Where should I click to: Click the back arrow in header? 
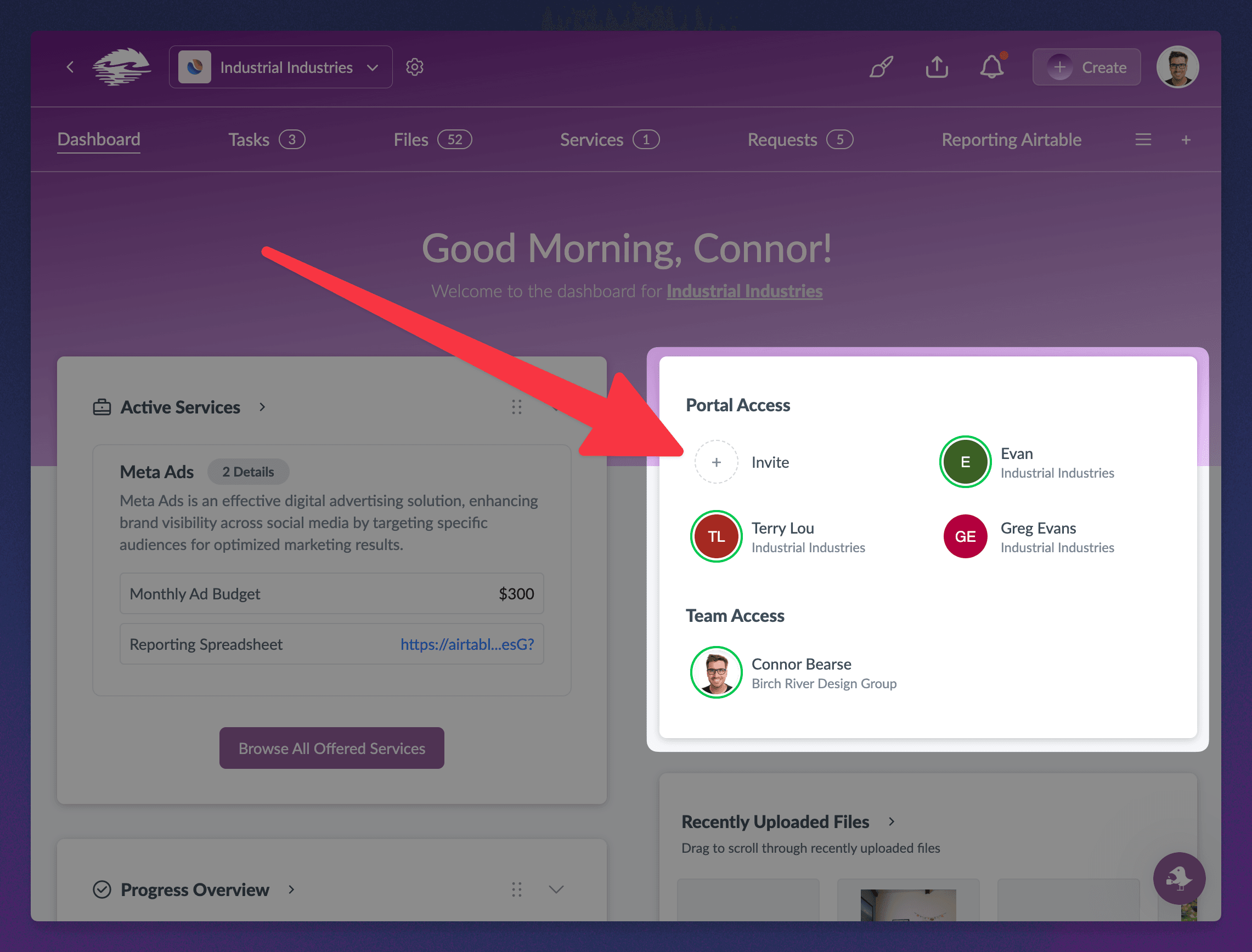[70, 67]
